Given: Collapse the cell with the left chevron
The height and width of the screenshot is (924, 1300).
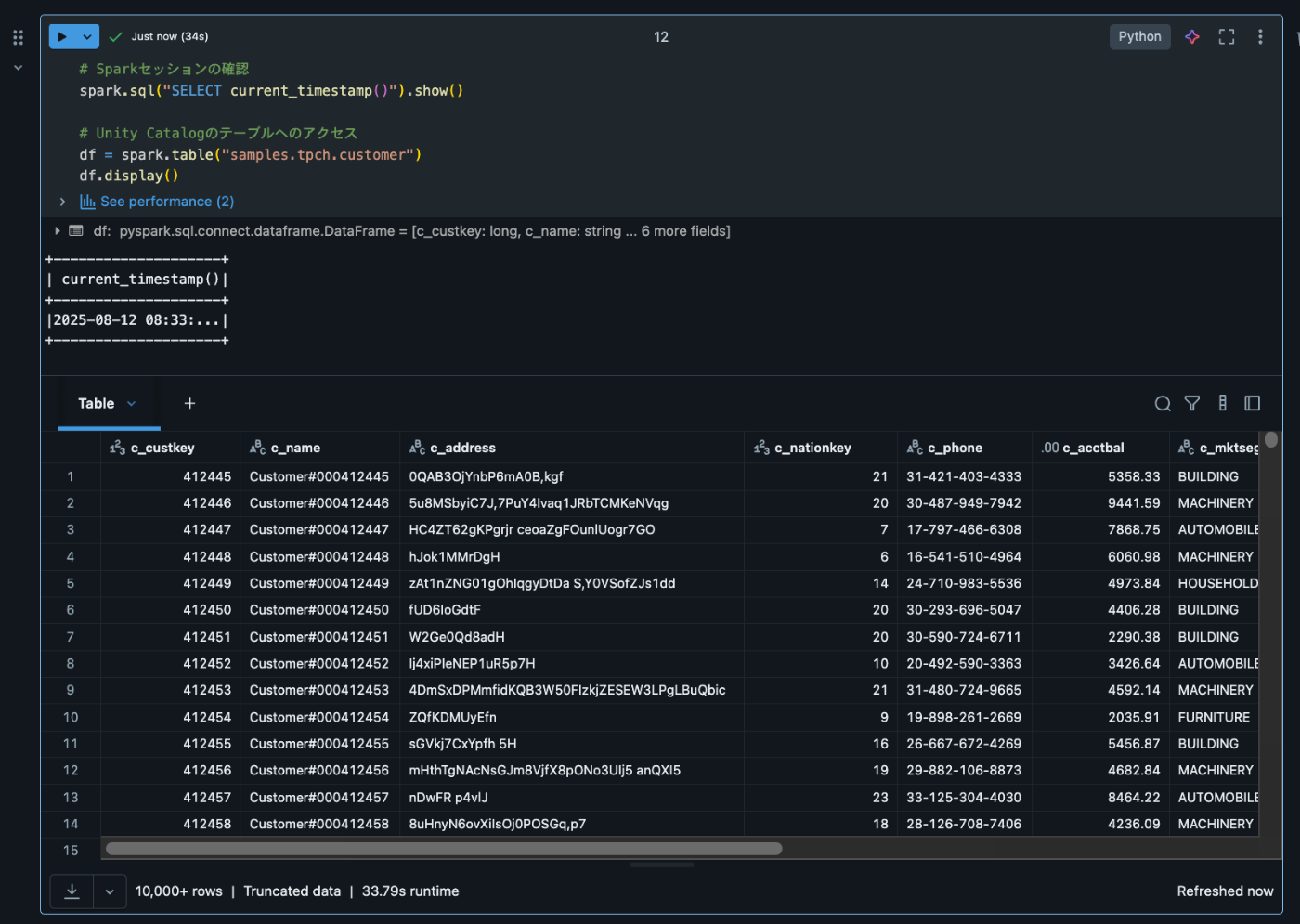Looking at the screenshot, I should pyautogui.click(x=18, y=68).
